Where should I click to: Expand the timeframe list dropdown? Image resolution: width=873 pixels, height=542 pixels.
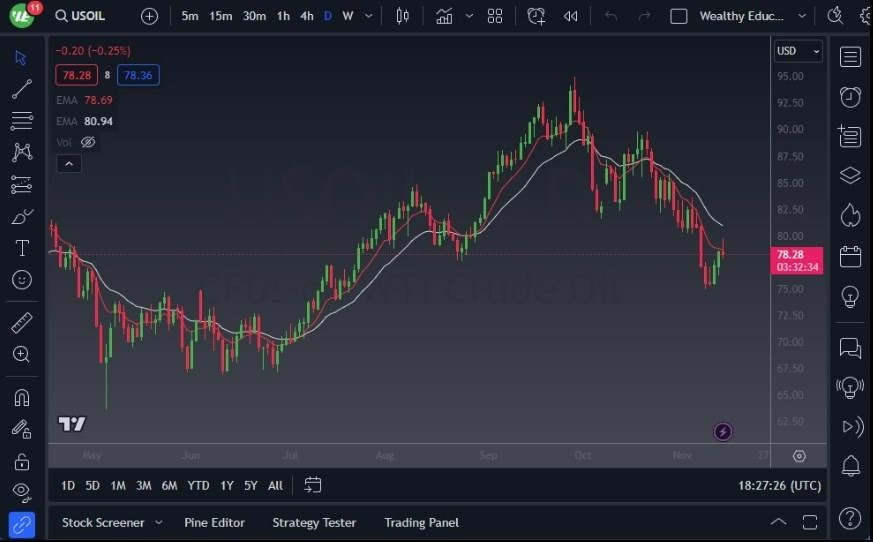click(369, 16)
